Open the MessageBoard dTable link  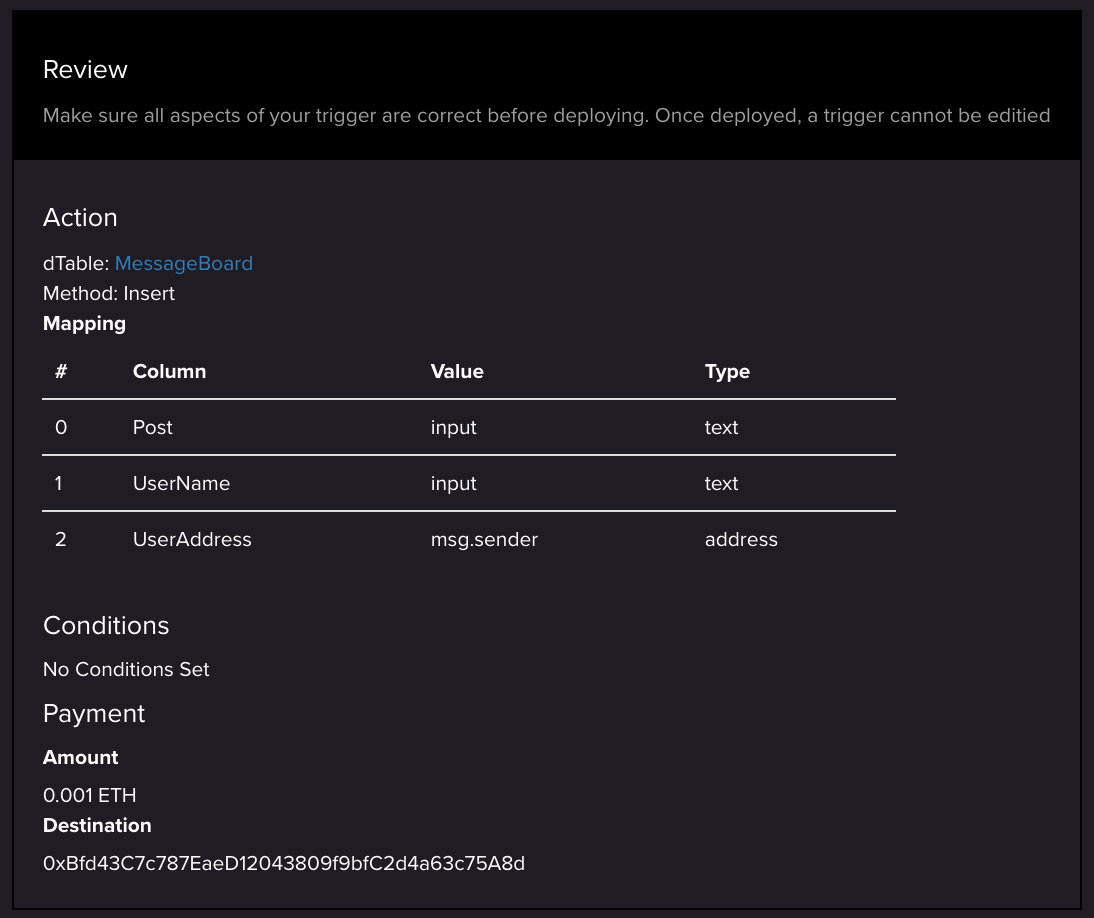[x=183, y=264]
